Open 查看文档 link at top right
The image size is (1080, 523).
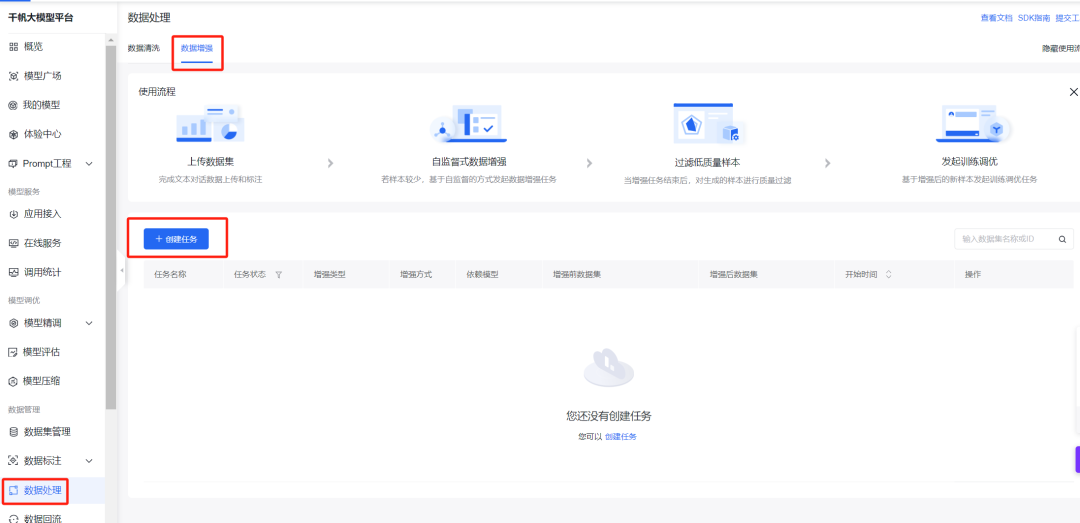[997, 18]
